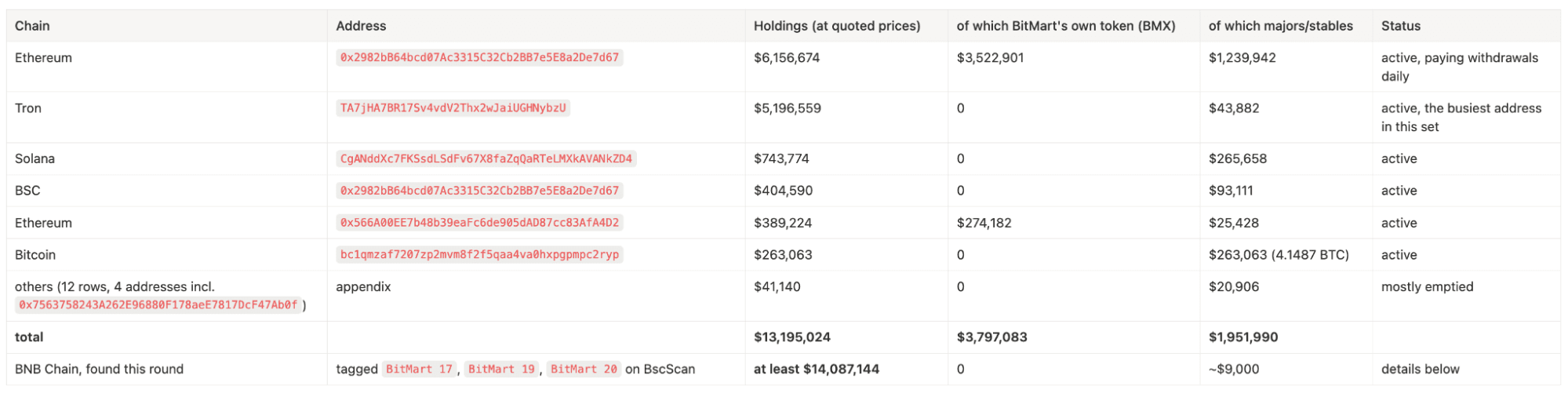This screenshot has height=393, width=1568.
Task: Select the $93,111 majors/stables value
Action: [1231, 191]
